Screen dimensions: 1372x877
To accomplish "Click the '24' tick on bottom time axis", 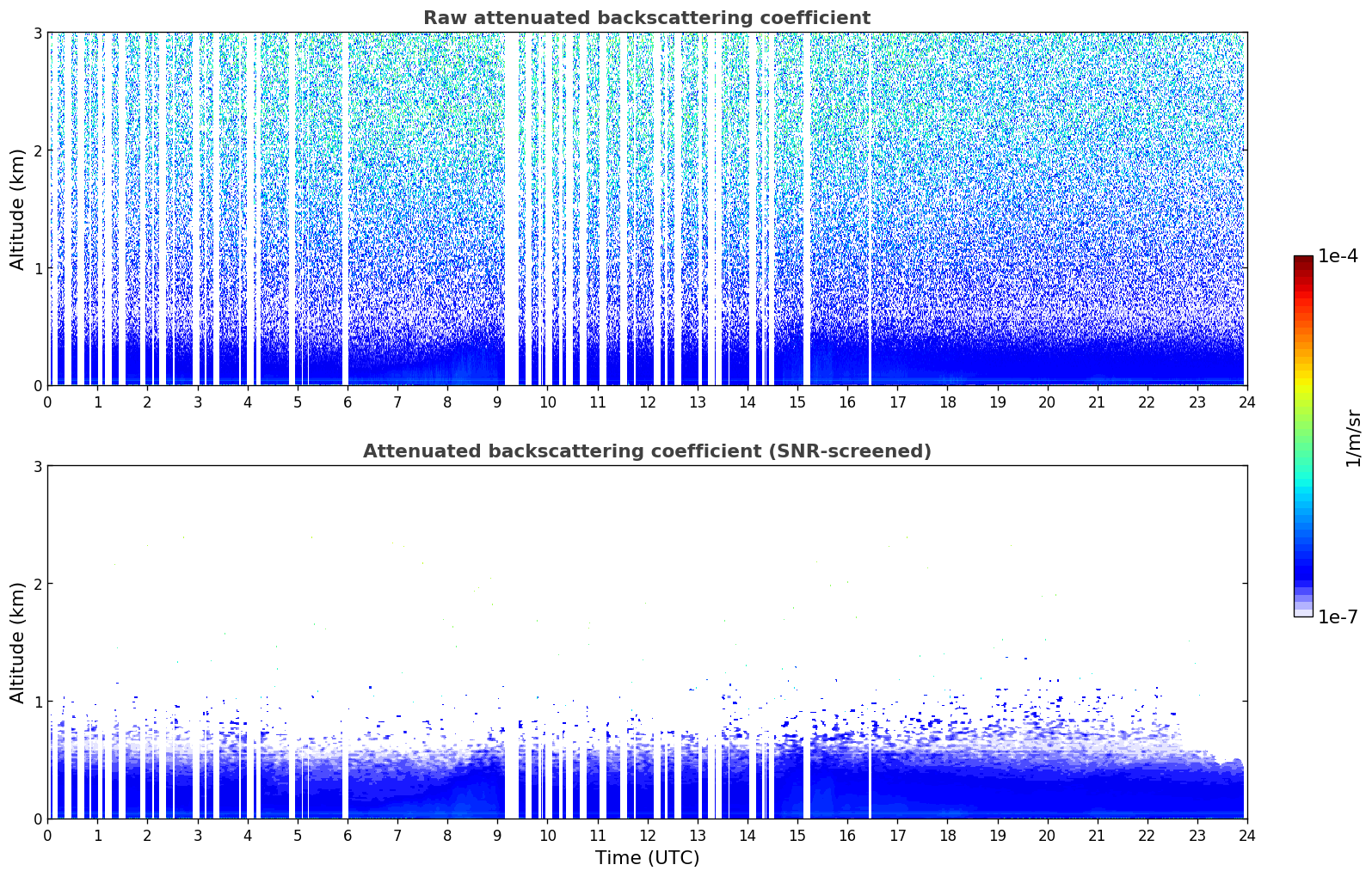I will coord(1246,835).
